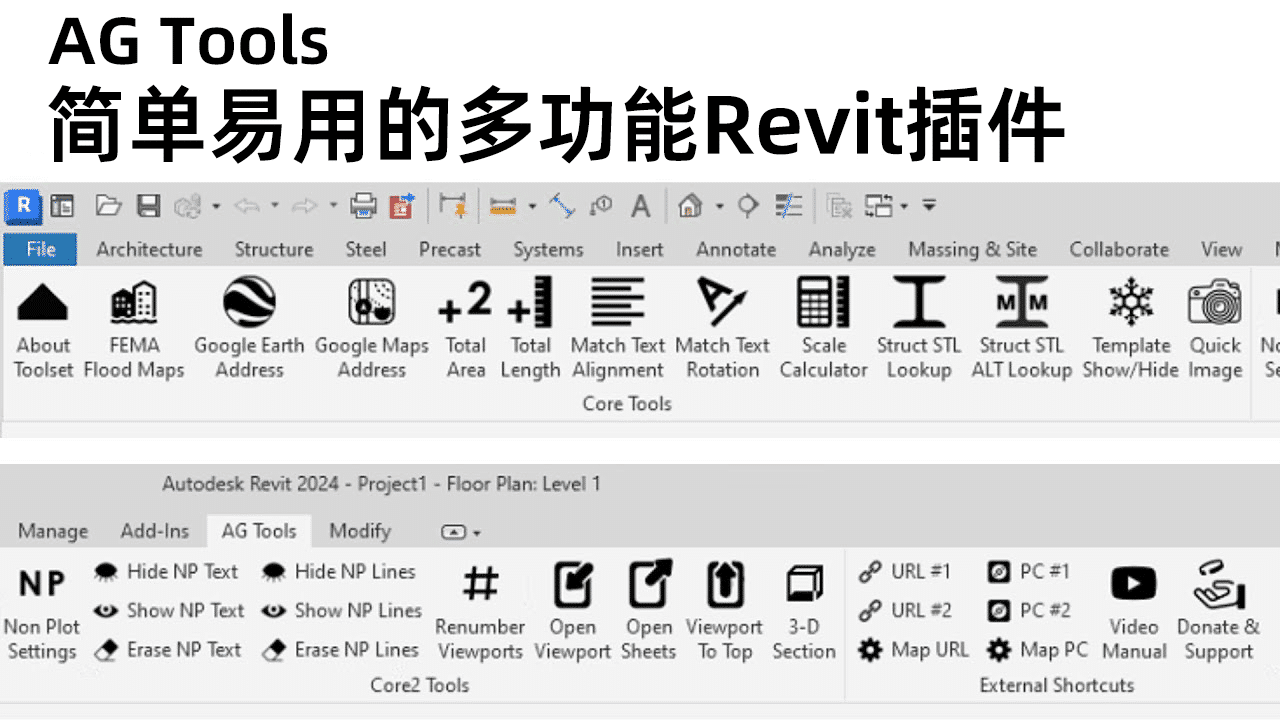Show NP Lines

click(x=341, y=610)
